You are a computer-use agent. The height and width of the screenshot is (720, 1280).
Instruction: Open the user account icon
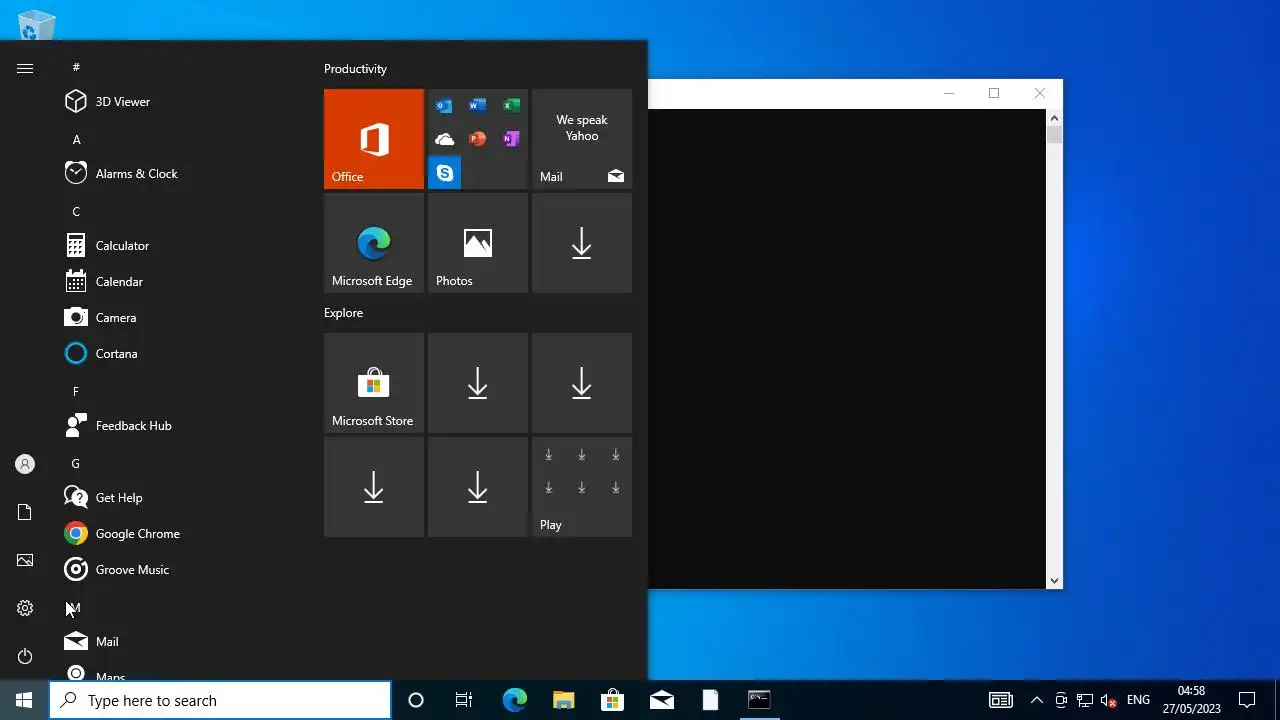point(25,464)
